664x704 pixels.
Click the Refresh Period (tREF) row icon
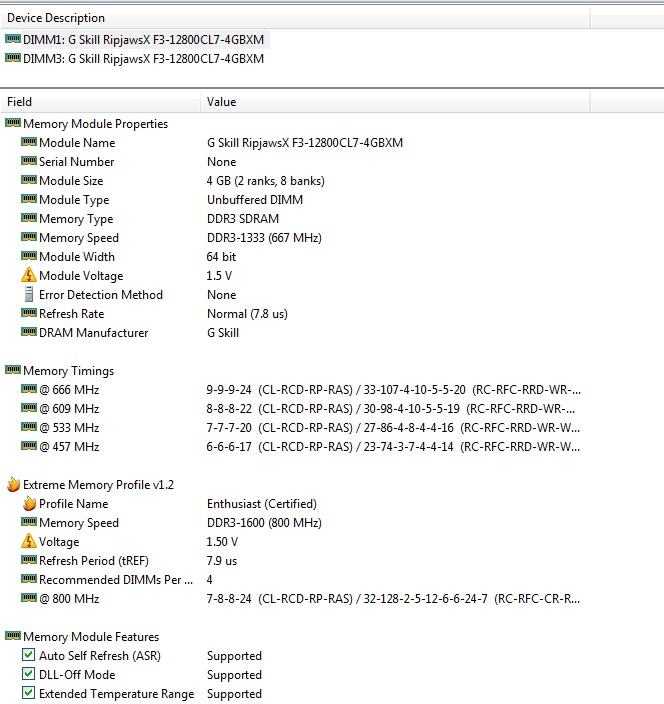click(x=29, y=560)
